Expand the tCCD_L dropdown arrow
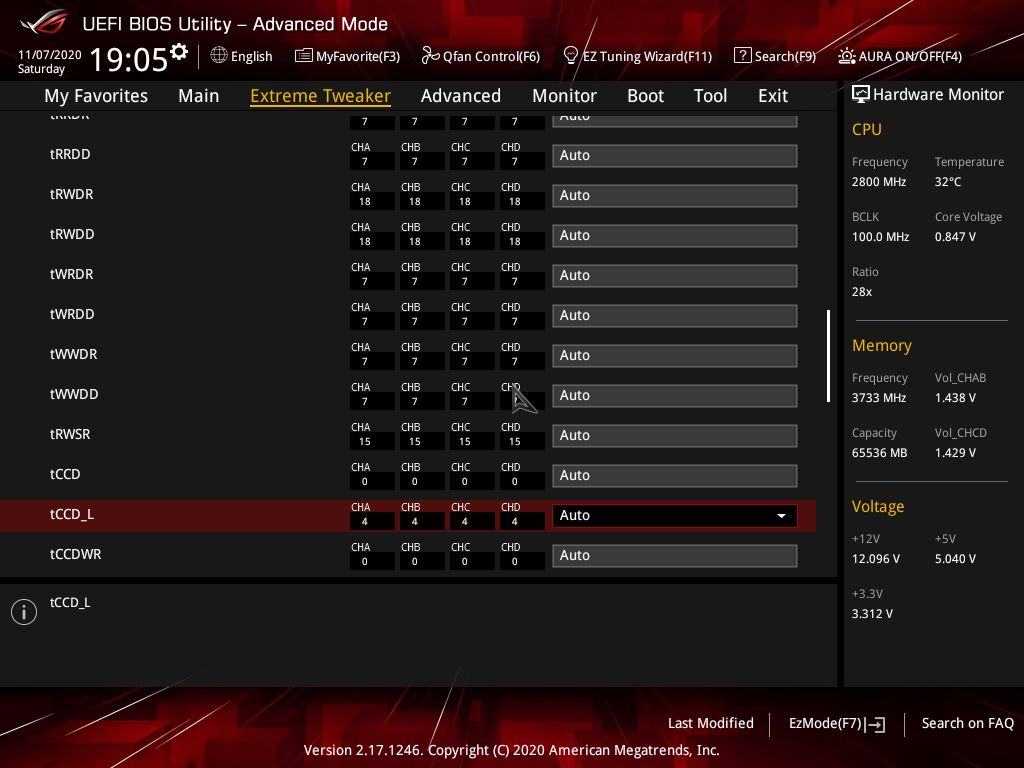This screenshot has width=1024, height=768. (x=781, y=516)
